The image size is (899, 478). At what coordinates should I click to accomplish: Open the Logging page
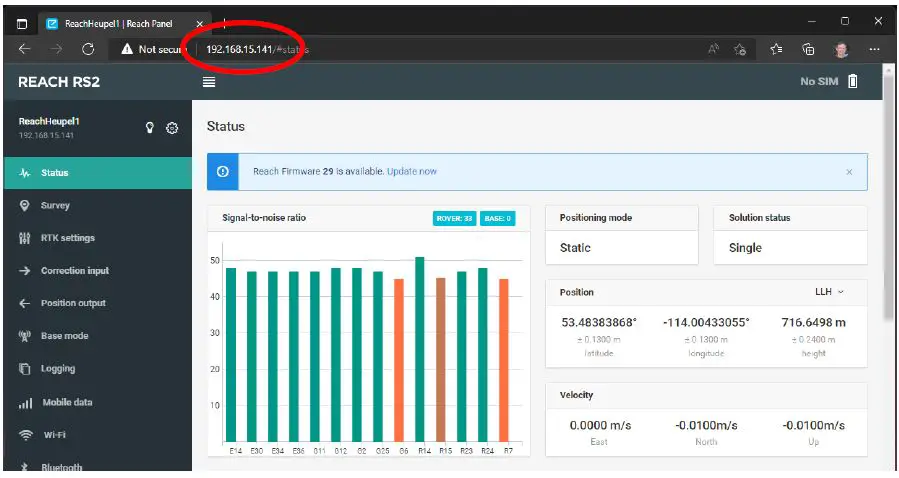pyautogui.click(x=98, y=369)
